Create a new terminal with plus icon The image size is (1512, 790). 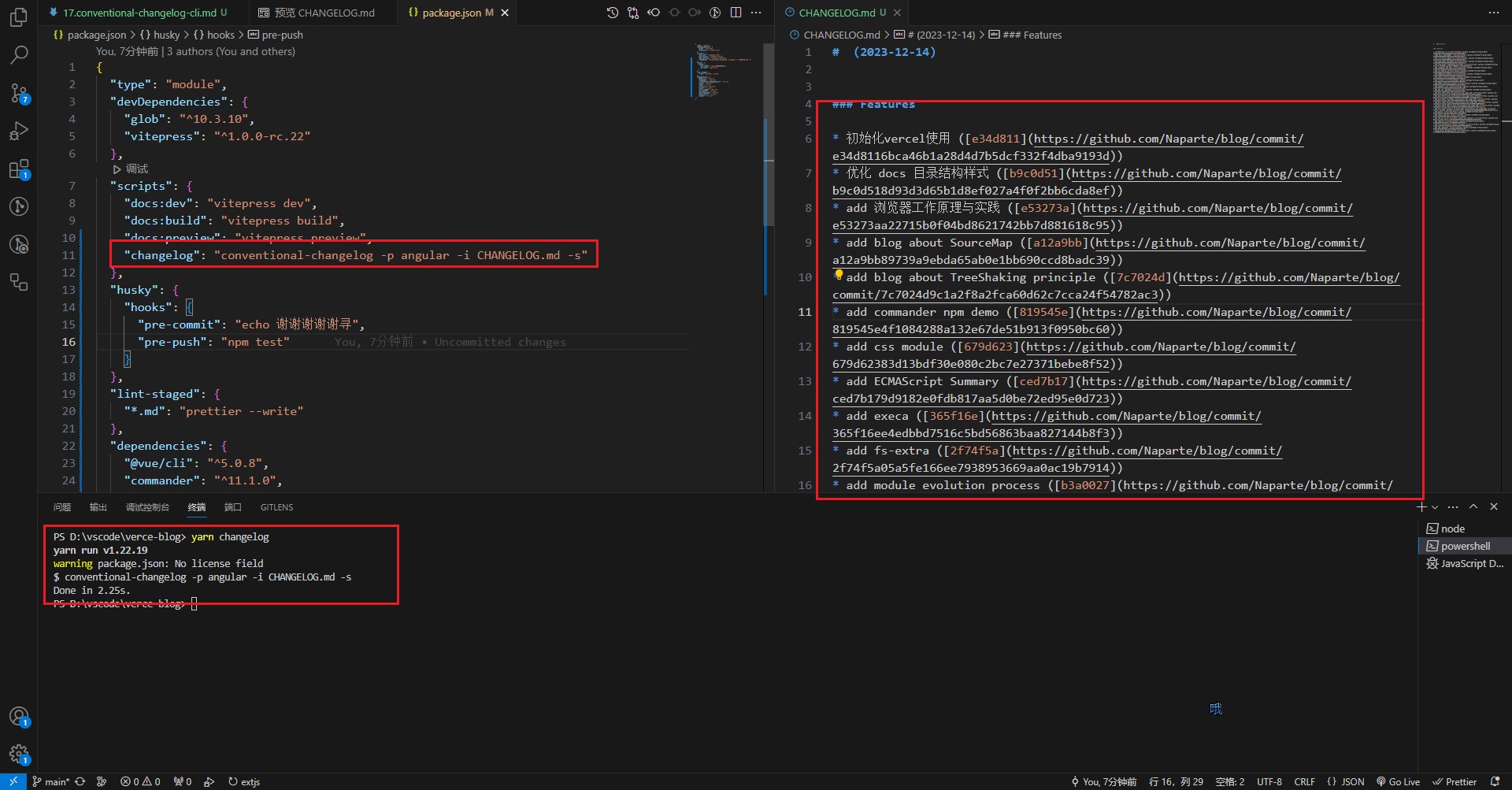tap(1421, 507)
